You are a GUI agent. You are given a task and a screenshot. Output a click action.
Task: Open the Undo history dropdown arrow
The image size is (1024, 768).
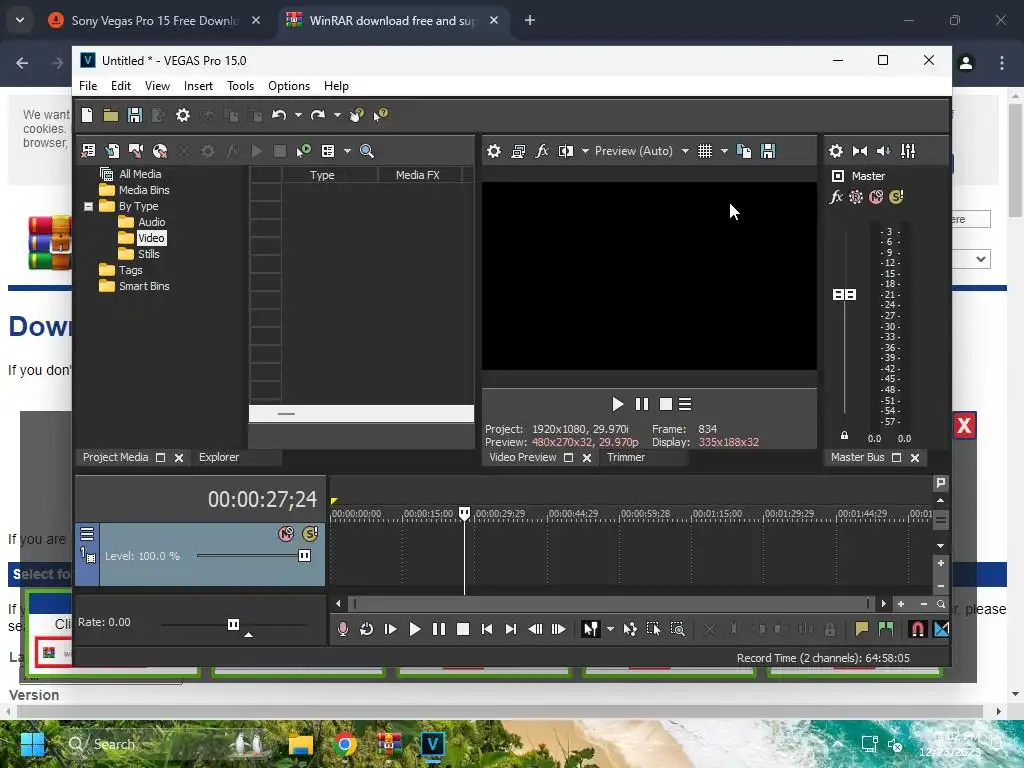coord(298,116)
